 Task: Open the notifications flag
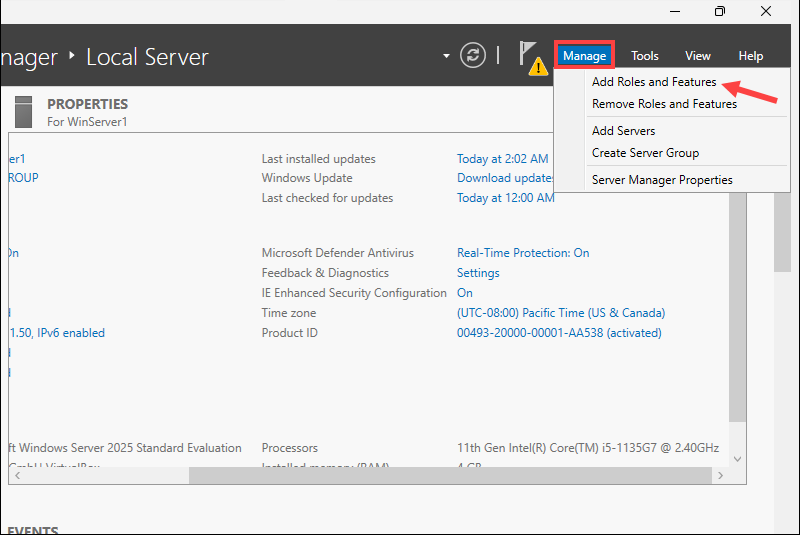(x=527, y=53)
